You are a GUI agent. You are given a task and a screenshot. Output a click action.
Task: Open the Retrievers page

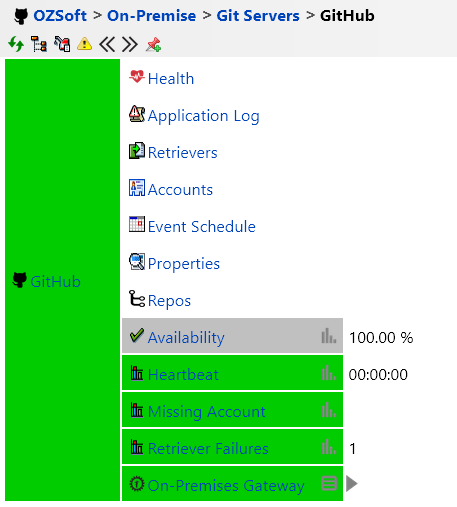click(x=182, y=153)
